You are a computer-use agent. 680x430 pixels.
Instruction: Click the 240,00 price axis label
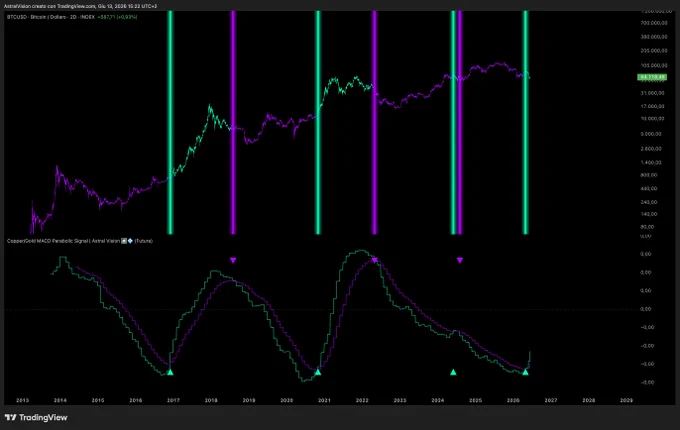(x=649, y=202)
